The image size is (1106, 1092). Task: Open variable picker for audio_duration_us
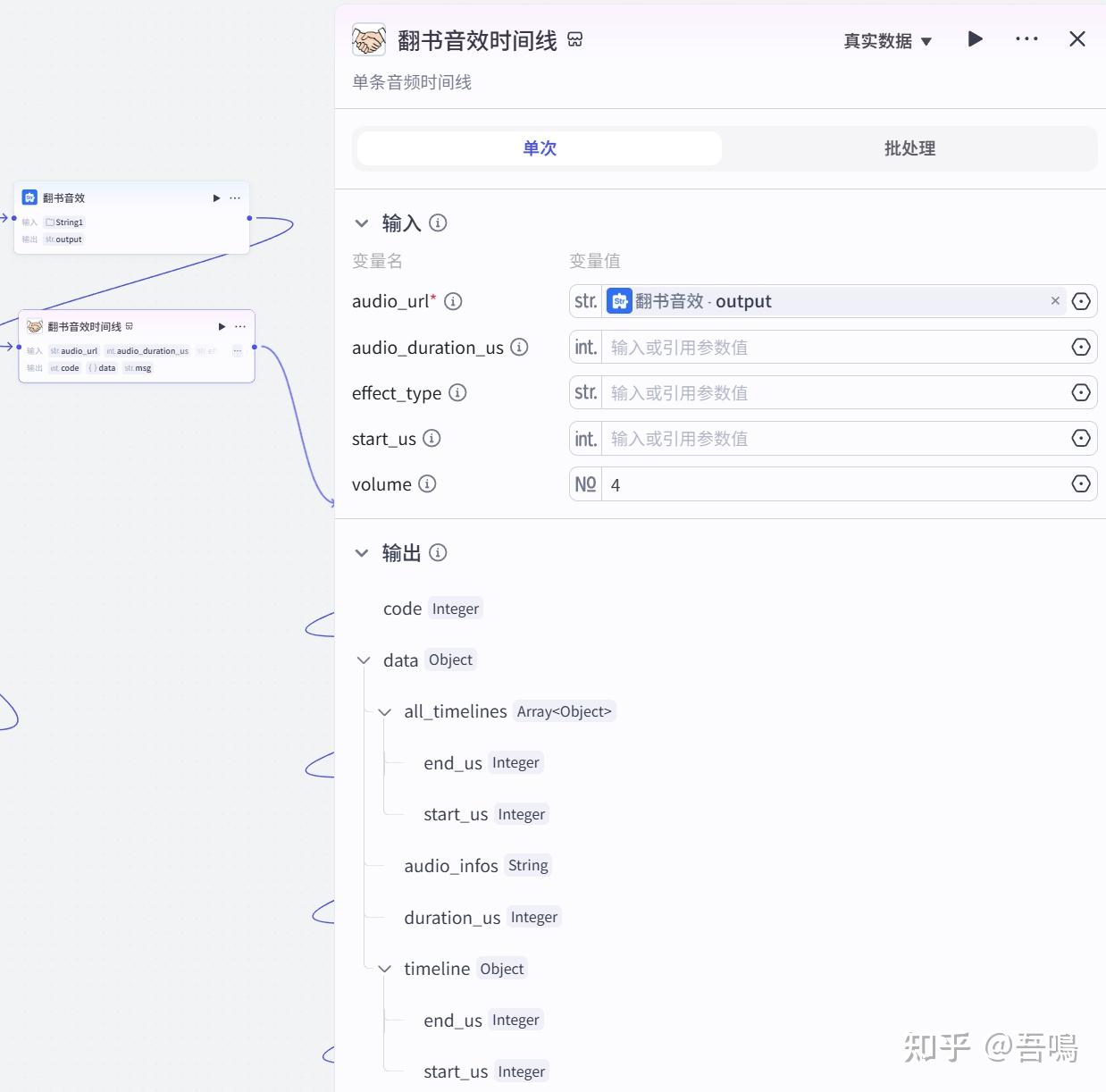coord(1081,347)
